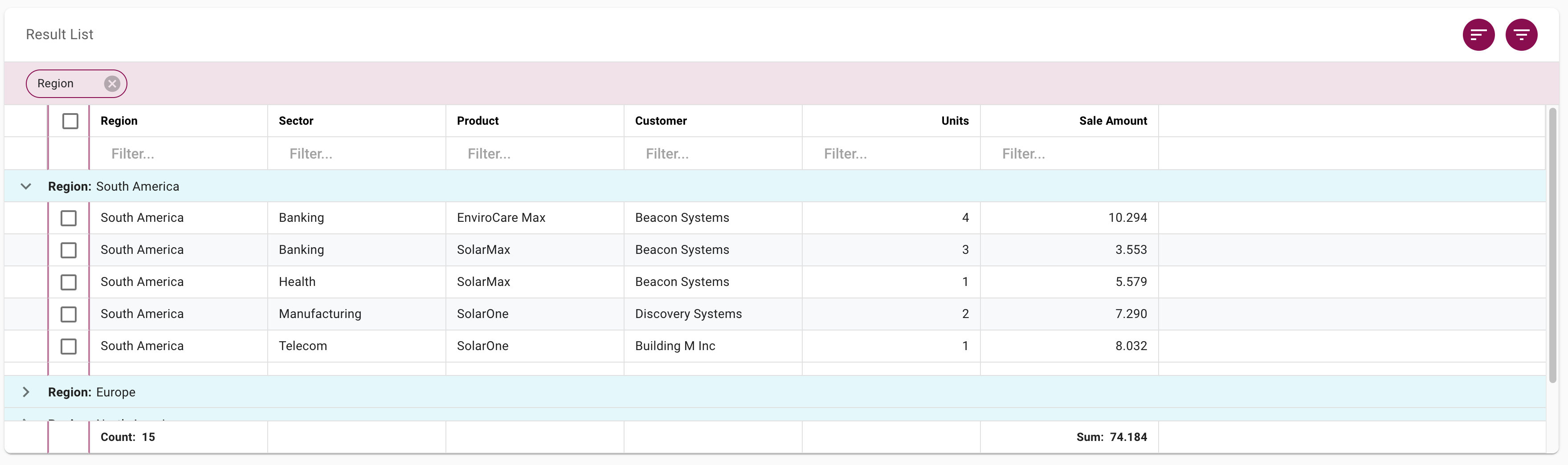This screenshot has width=1568, height=465.
Task: Toggle the select-all checkbox in the header
Action: pos(70,121)
